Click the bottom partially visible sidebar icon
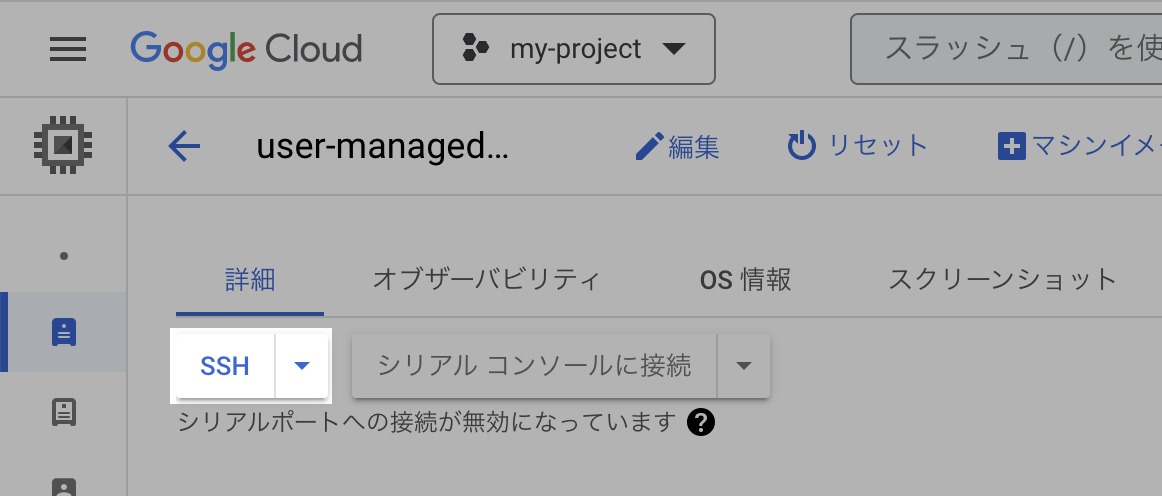This screenshot has width=1162, height=496. point(63,487)
